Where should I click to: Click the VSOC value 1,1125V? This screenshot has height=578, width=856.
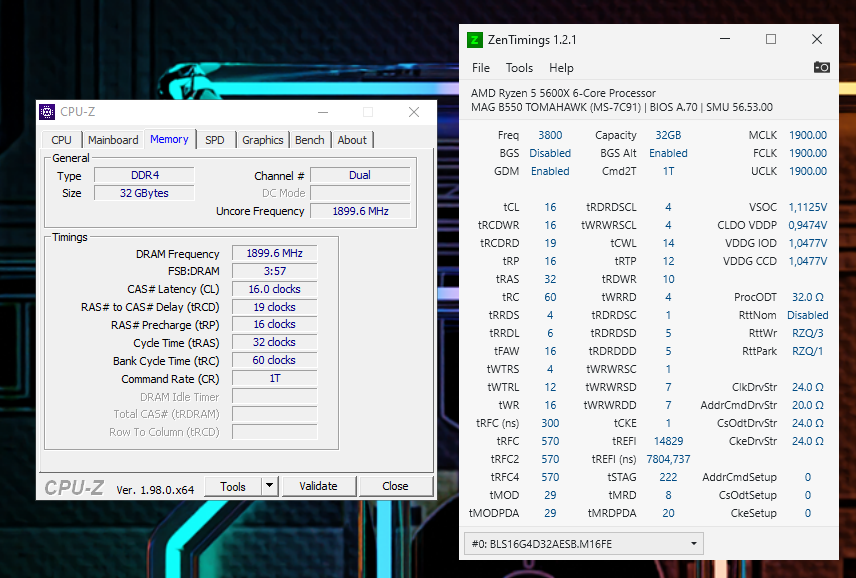(808, 207)
